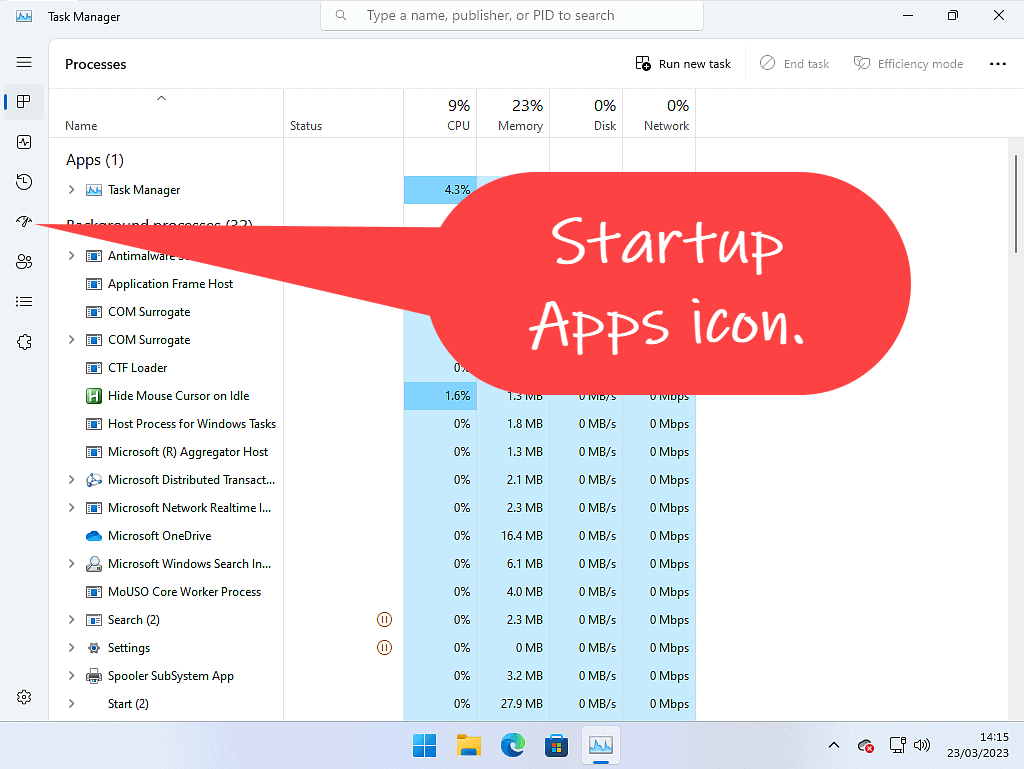Expand the Search (2) process group
1024x769 pixels.
(x=71, y=620)
